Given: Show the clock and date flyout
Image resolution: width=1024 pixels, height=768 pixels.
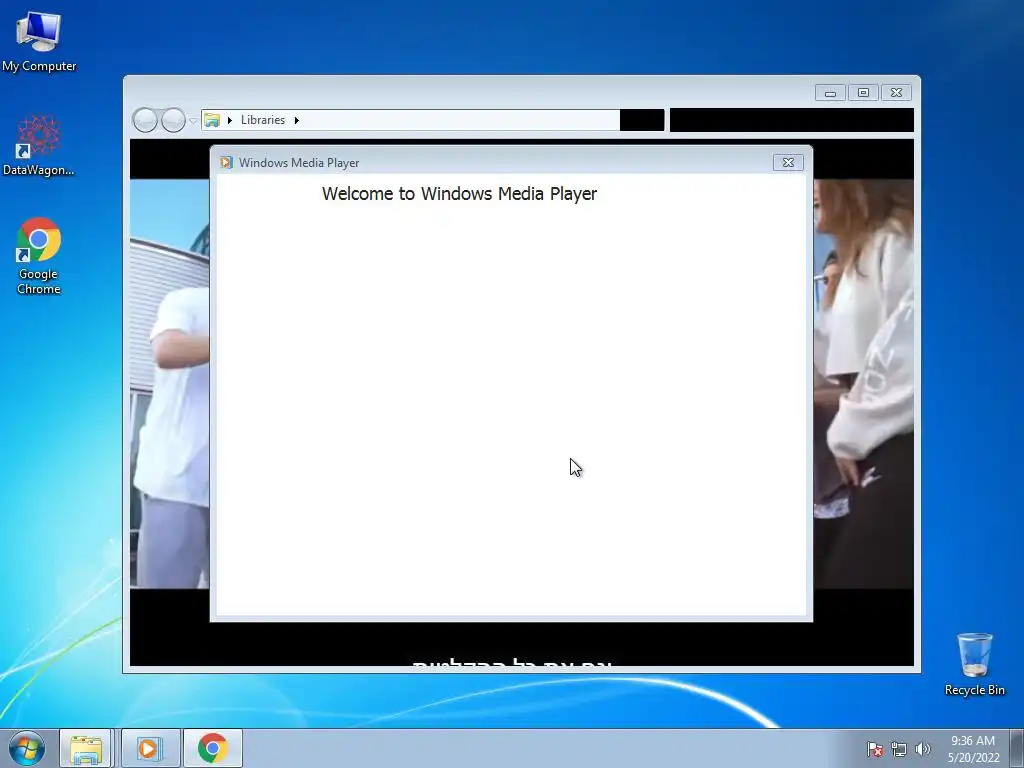Looking at the screenshot, I should coord(973,749).
